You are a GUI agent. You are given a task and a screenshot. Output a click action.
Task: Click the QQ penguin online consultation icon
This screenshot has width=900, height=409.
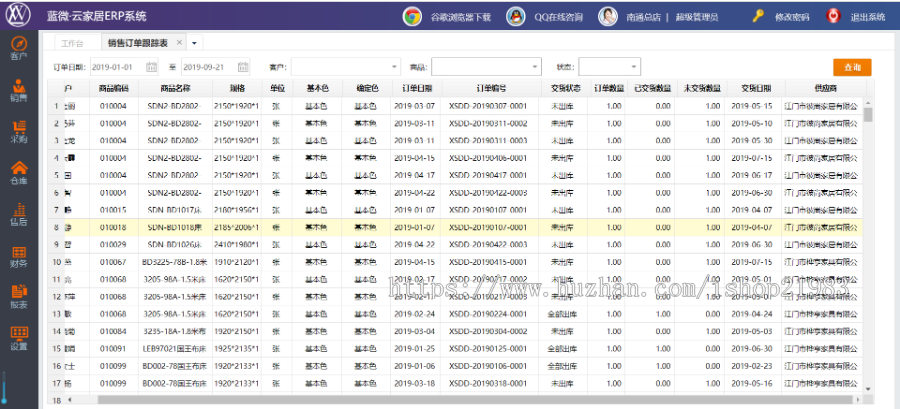514,16
